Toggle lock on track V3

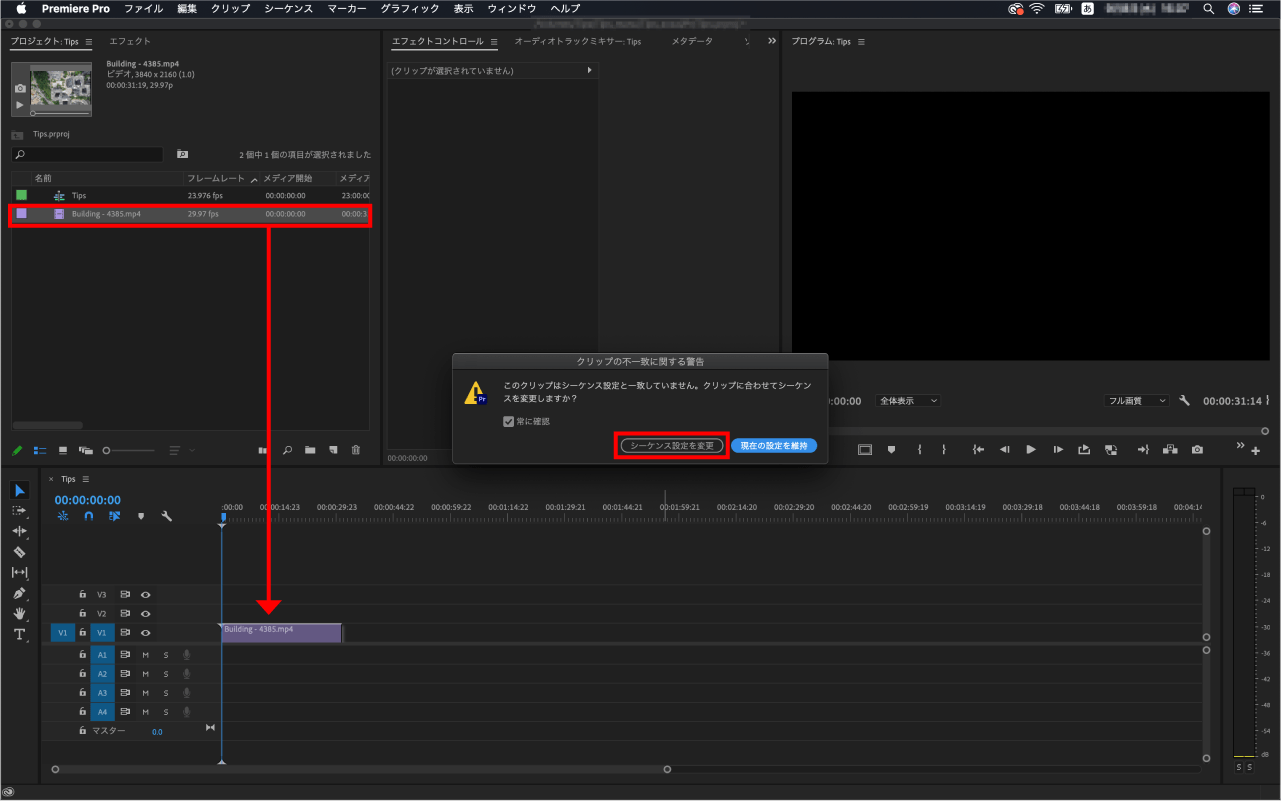click(83, 594)
